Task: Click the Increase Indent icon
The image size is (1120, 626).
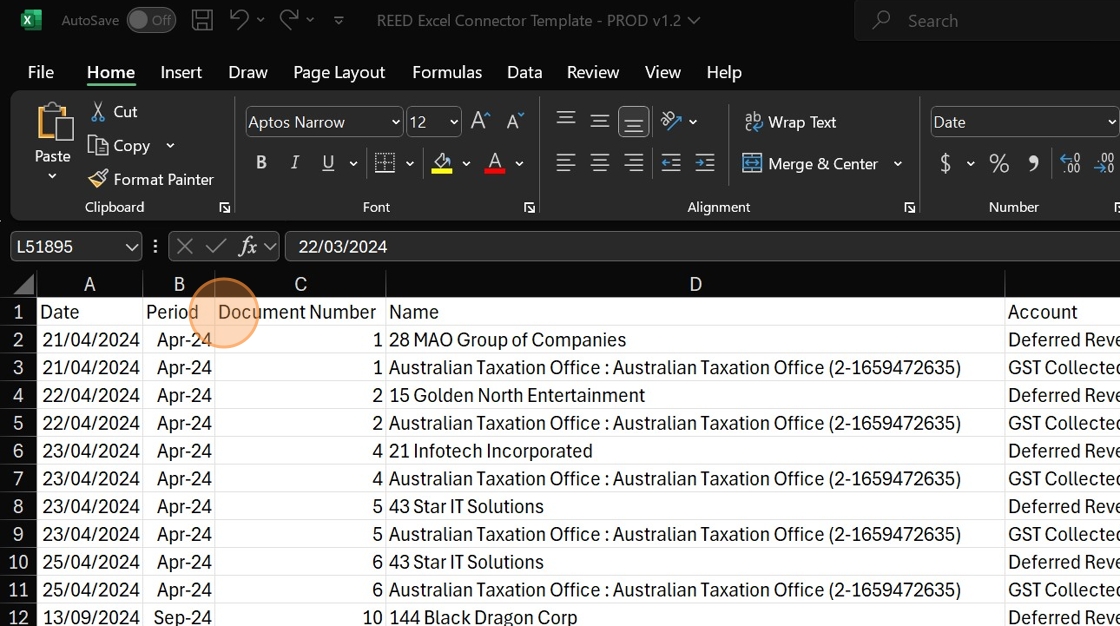Action: tap(705, 163)
